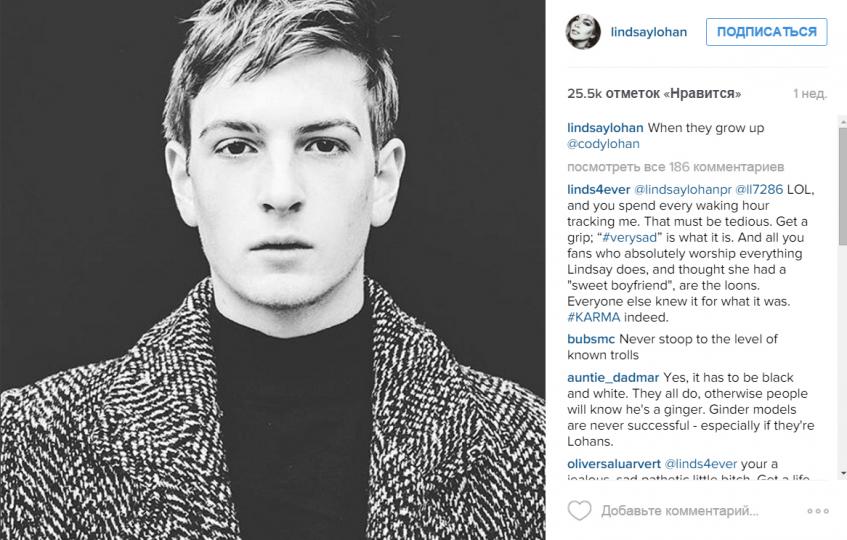847x540 pixels.
Task: Click the @lindsaylohanpr mention
Action: pos(682,190)
